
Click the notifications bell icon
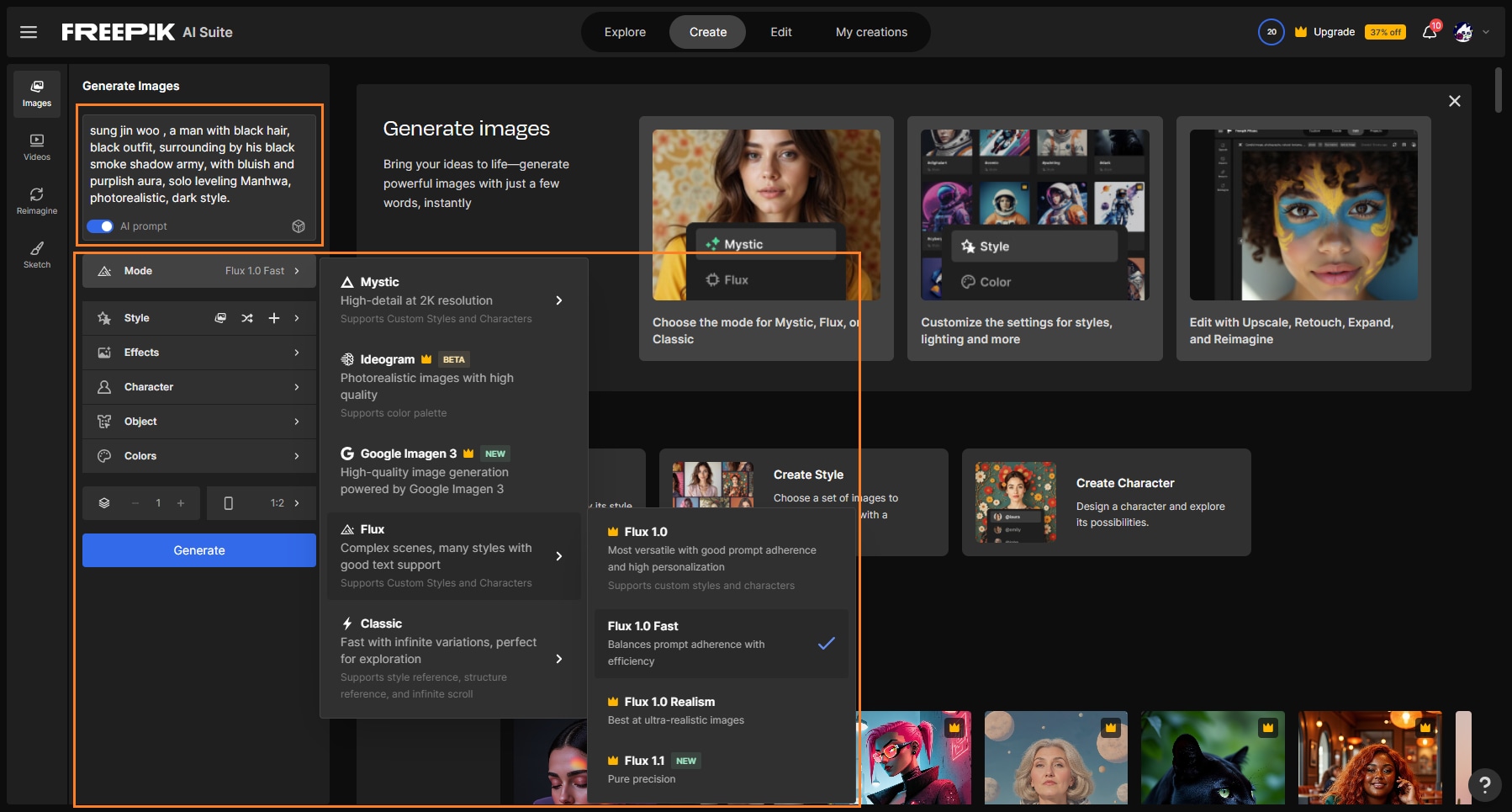(x=1430, y=32)
